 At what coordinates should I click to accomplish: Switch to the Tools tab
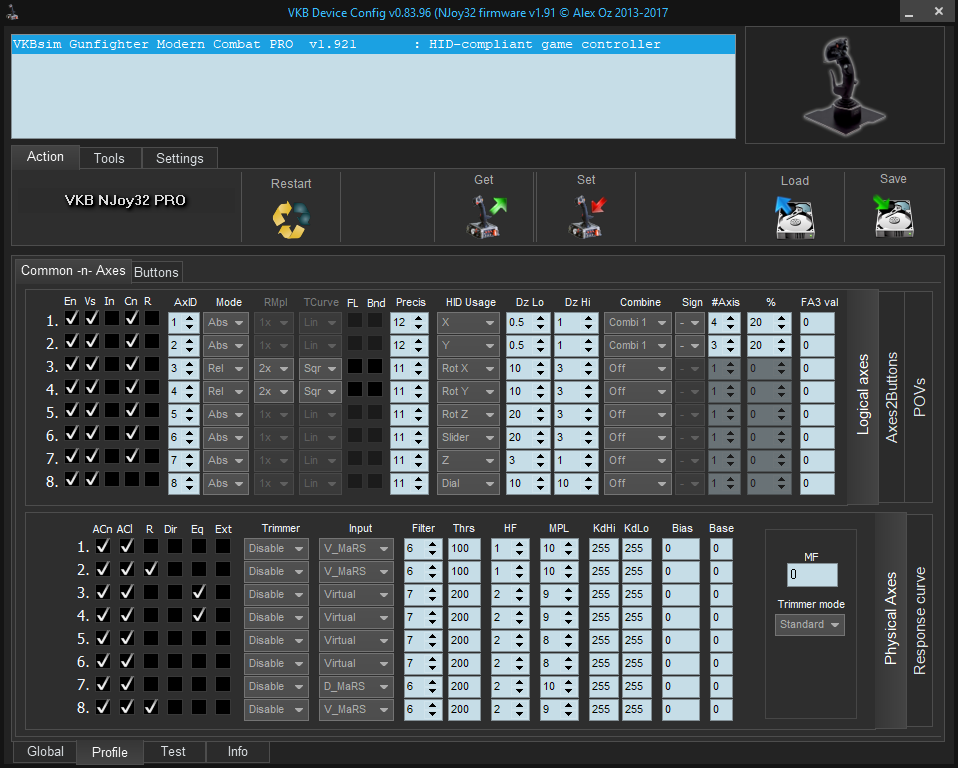click(109, 158)
